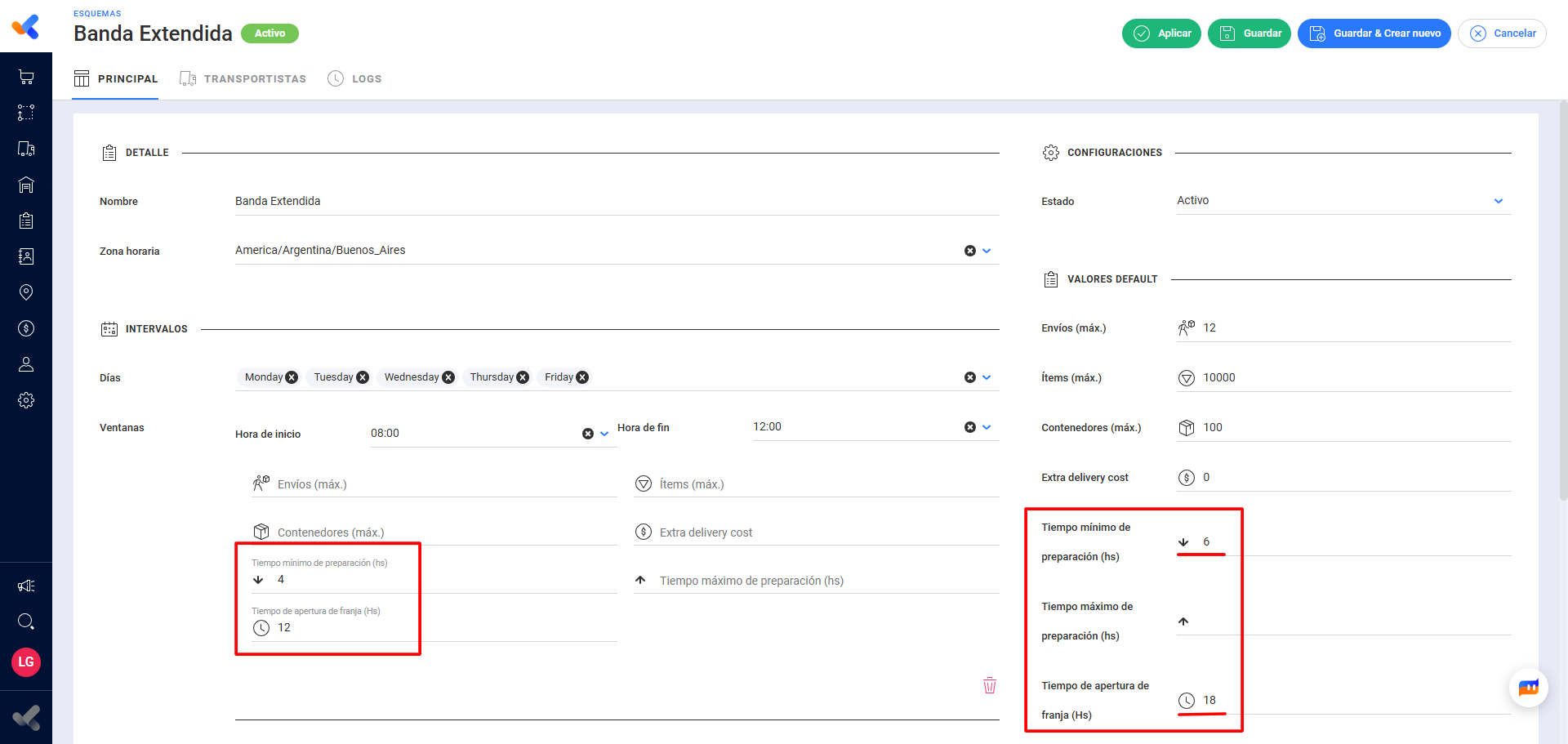
Task: Open the search magnifier sidebar icon
Action: pyautogui.click(x=26, y=621)
